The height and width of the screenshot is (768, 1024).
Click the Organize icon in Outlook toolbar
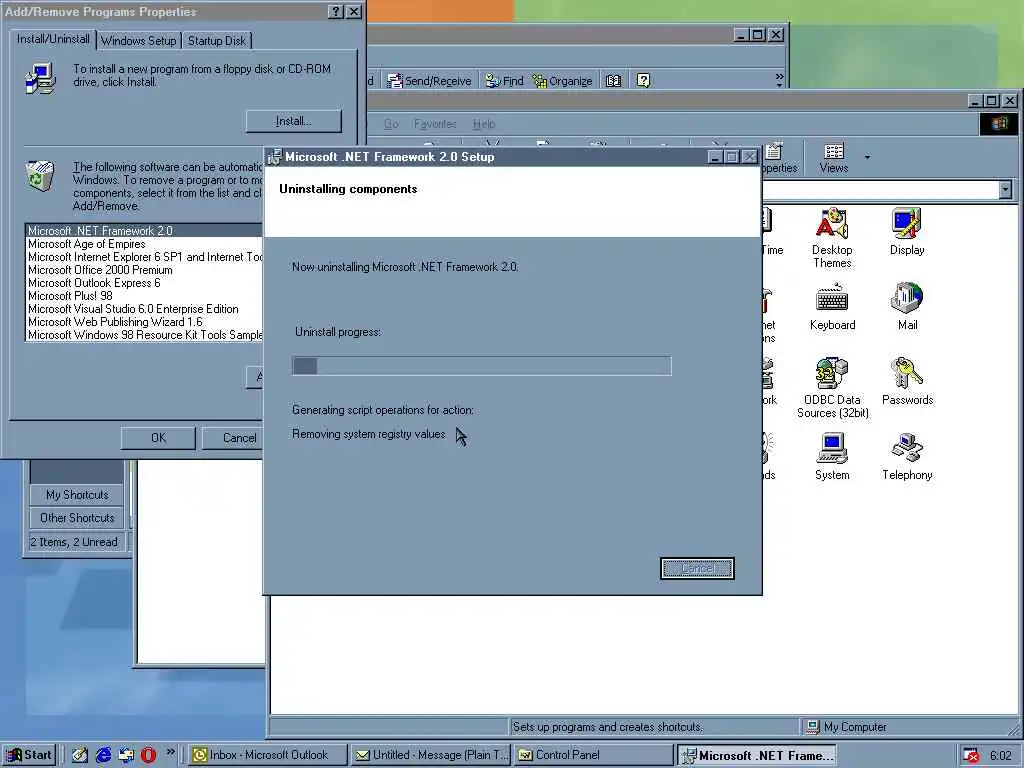(562, 80)
